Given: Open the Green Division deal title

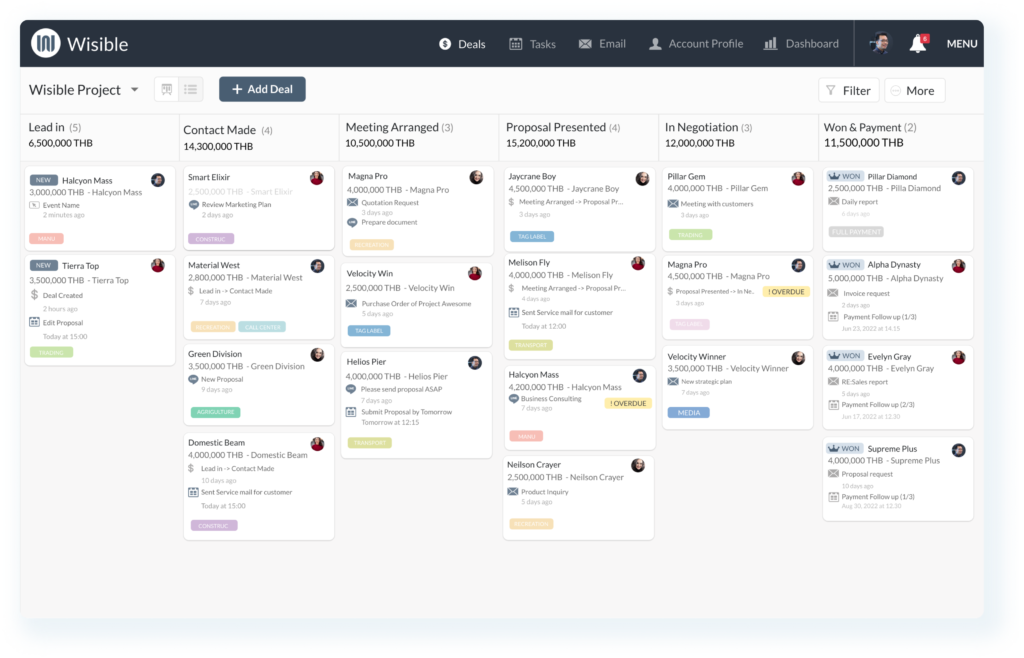Looking at the screenshot, I should [215, 354].
